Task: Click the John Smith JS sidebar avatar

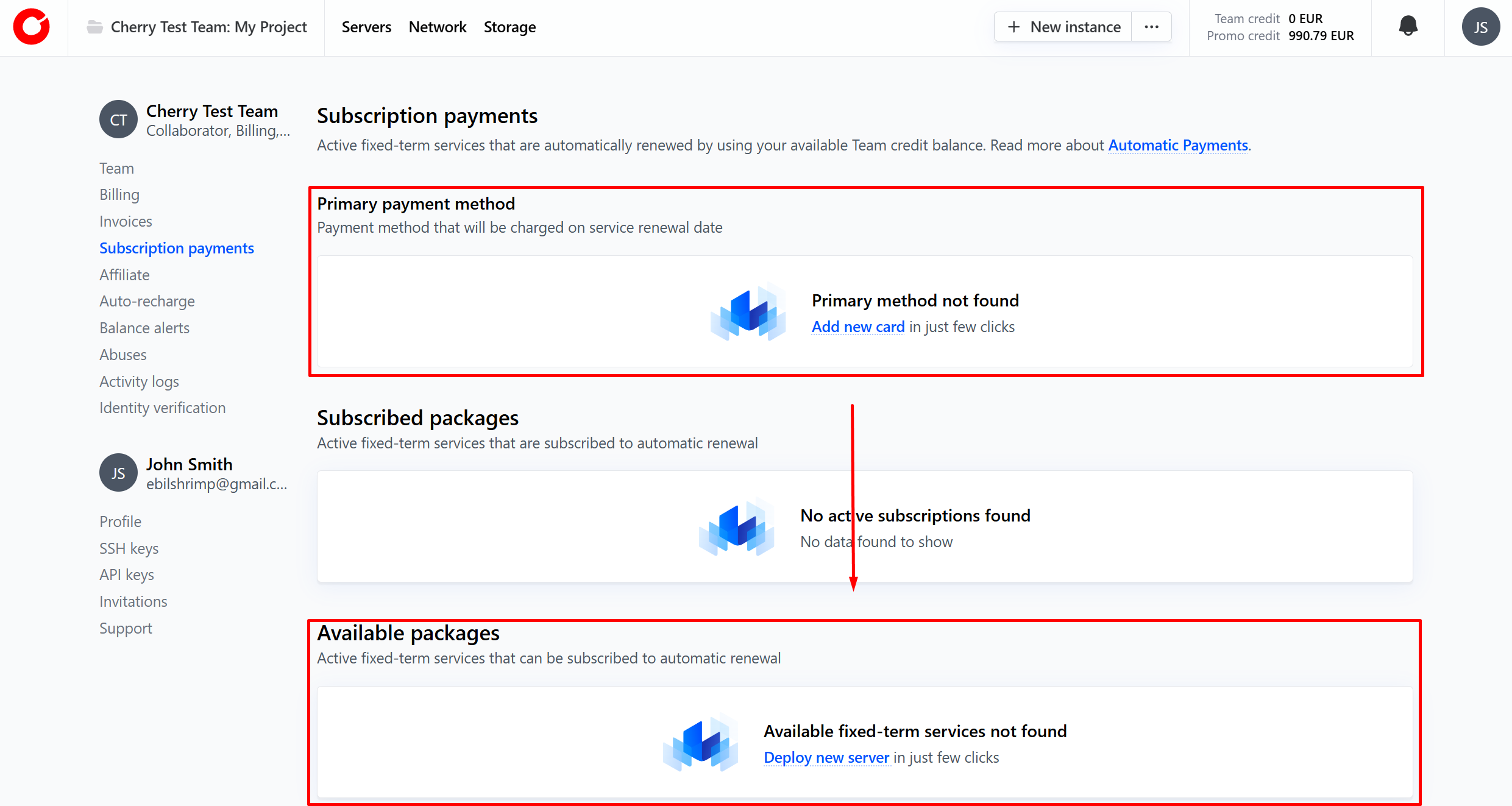Action: 118,473
